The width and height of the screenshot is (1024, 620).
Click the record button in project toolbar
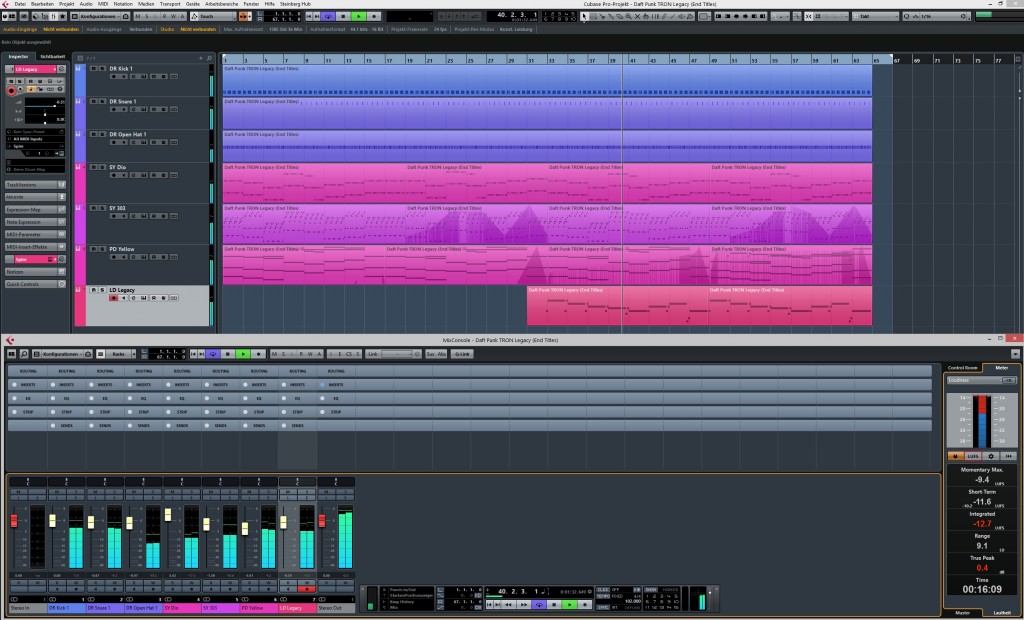(x=374, y=16)
